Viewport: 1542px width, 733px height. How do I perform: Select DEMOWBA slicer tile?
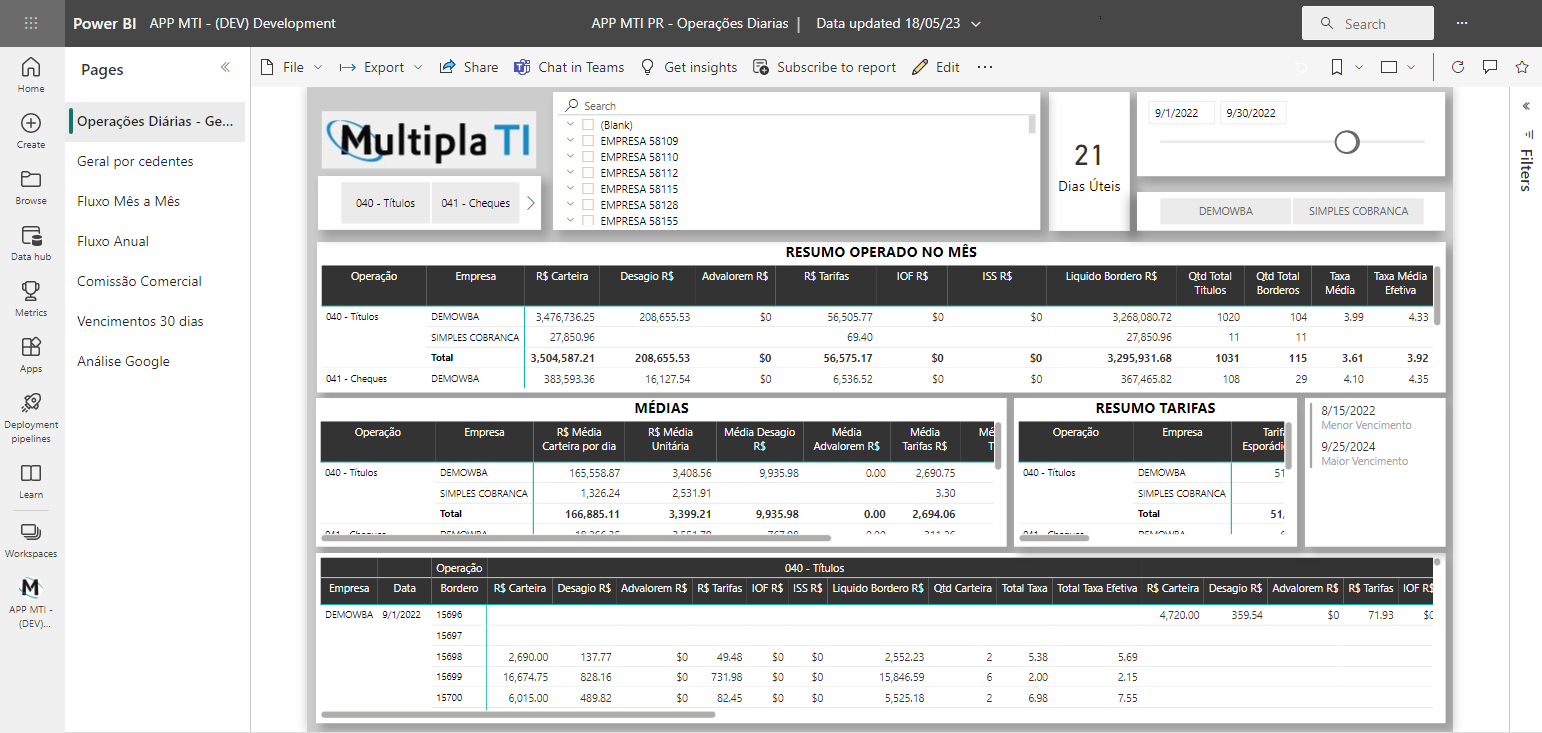[x=1226, y=211]
